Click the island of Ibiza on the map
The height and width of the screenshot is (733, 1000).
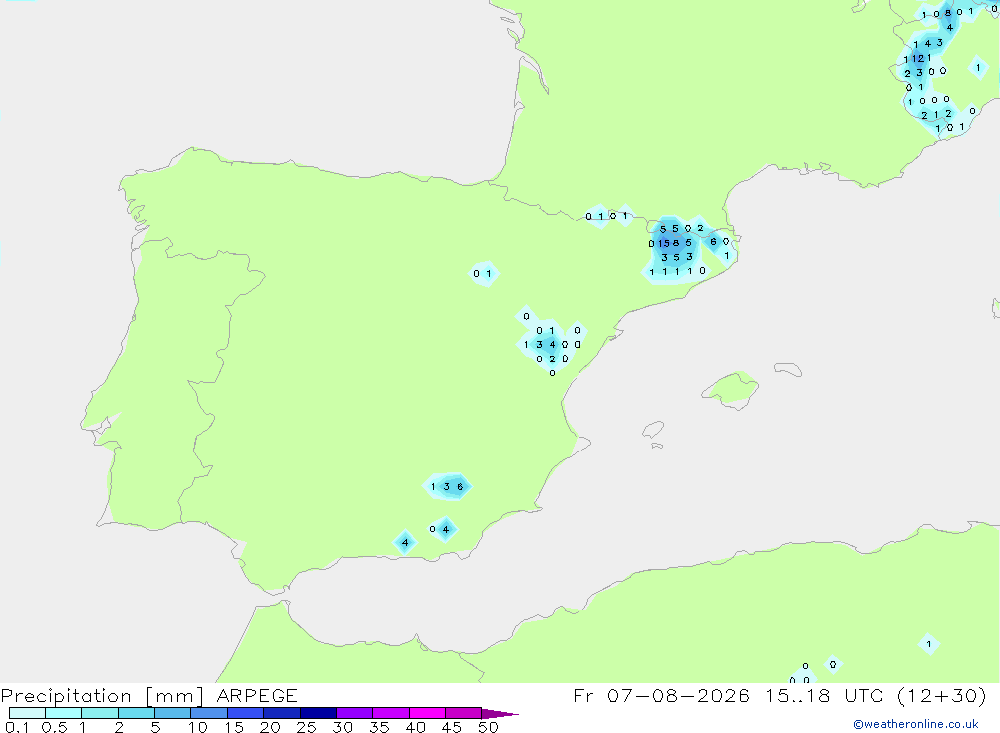[x=654, y=430]
